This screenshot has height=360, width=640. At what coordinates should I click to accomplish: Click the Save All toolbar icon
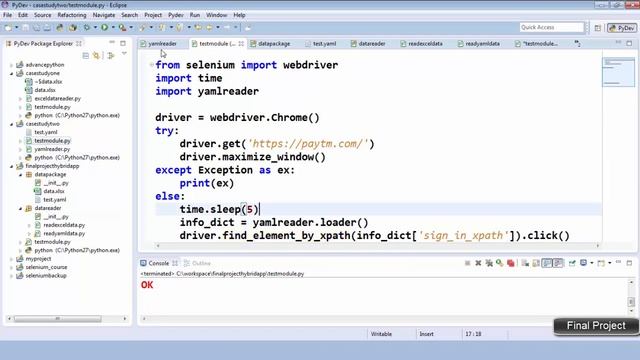pyautogui.click(x=36, y=27)
